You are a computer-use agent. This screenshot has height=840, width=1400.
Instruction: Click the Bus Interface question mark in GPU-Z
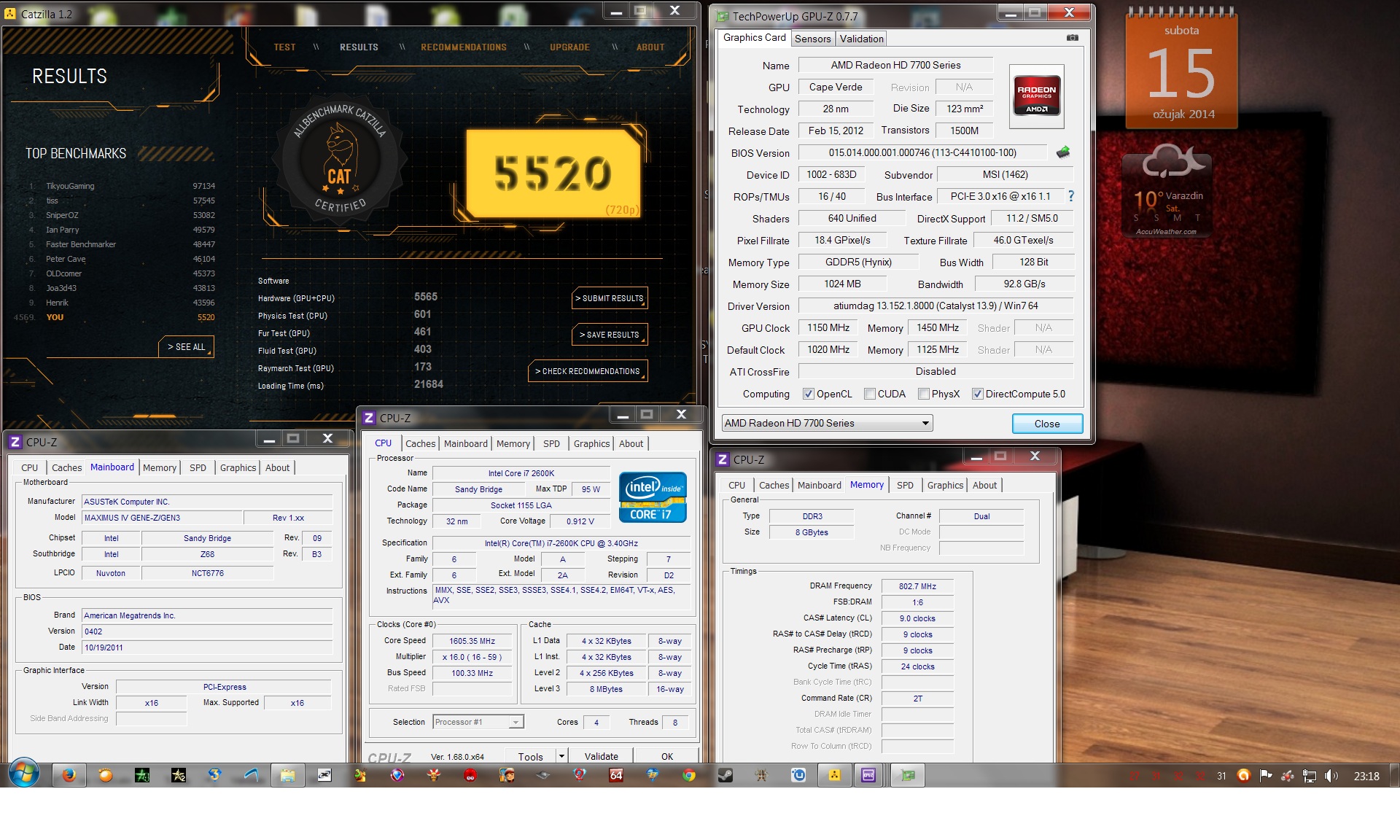click(1071, 196)
